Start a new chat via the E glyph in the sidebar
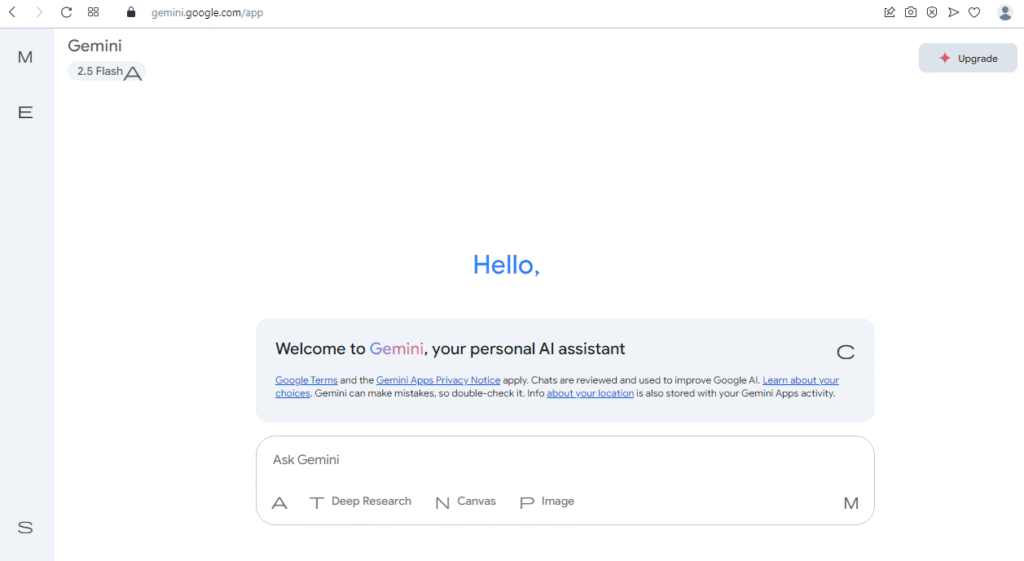The width and height of the screenshot is (1024, 561). 25,112
